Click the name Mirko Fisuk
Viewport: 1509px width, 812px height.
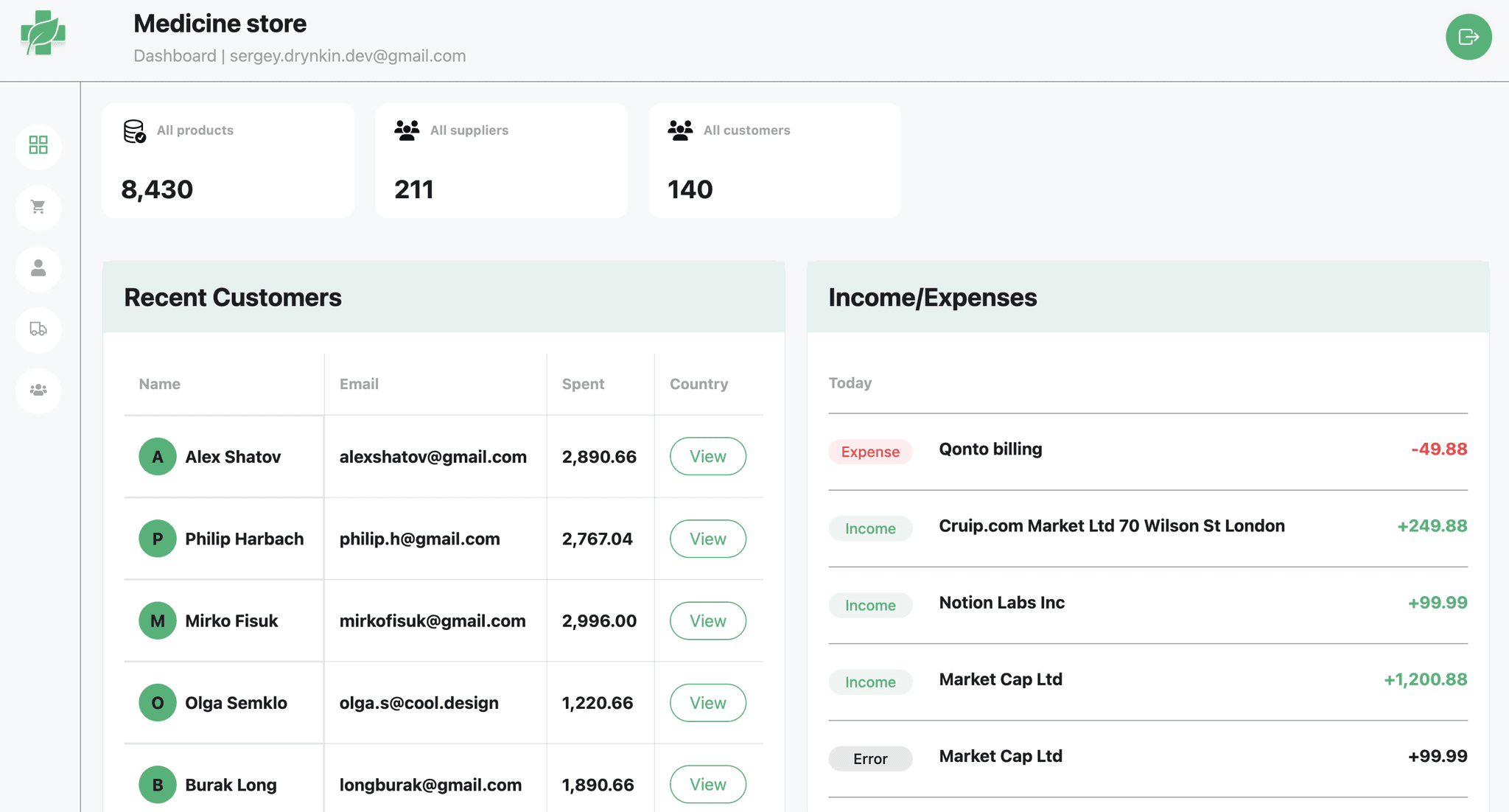[x=231, y=621]
